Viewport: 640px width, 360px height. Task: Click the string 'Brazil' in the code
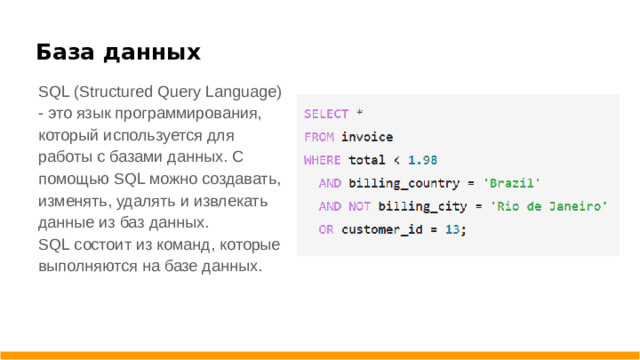click(x=511, y=183)
